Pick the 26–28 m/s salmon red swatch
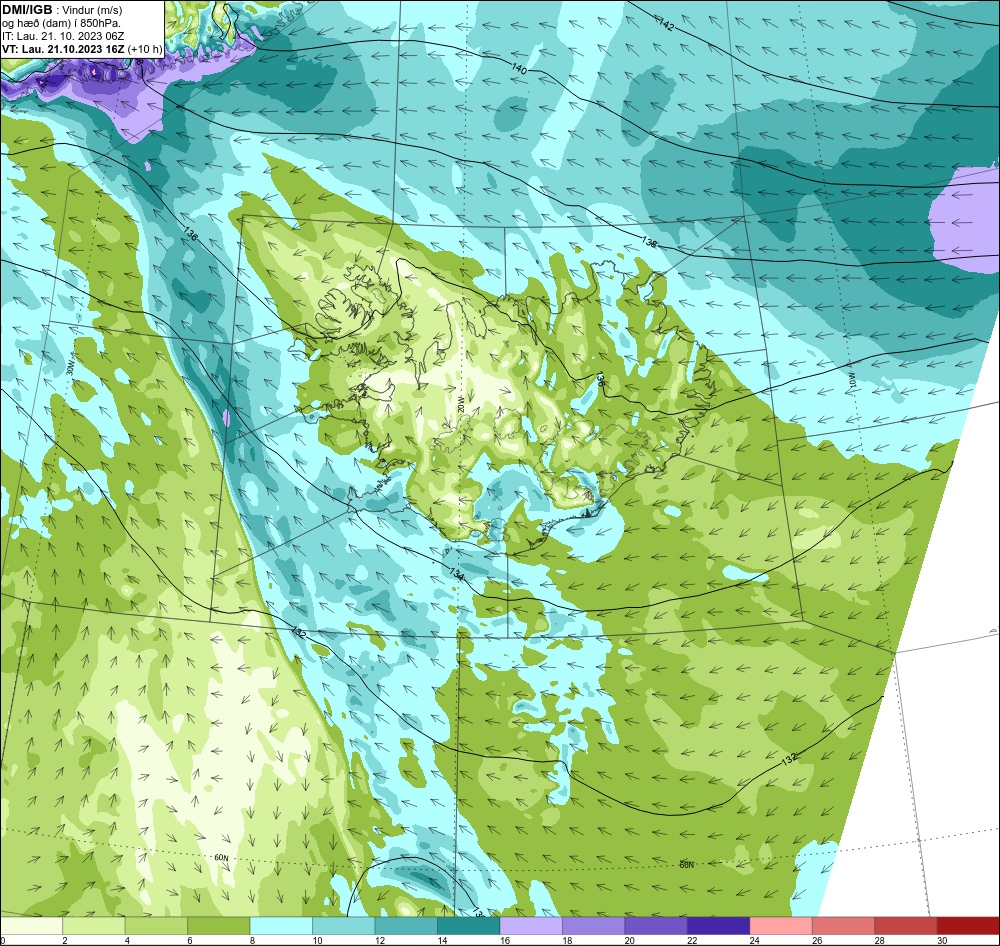1000x946 pixels. click(x=844, y=926)
